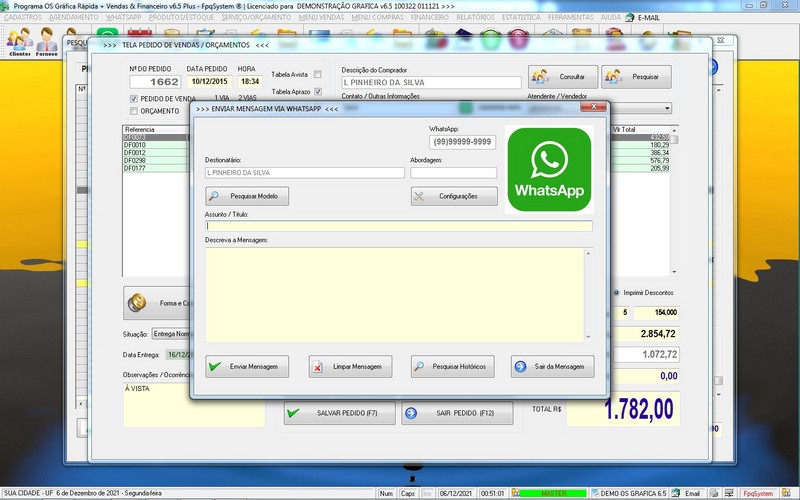
Task: Click the Destinatário field
Action: point(305,172)
